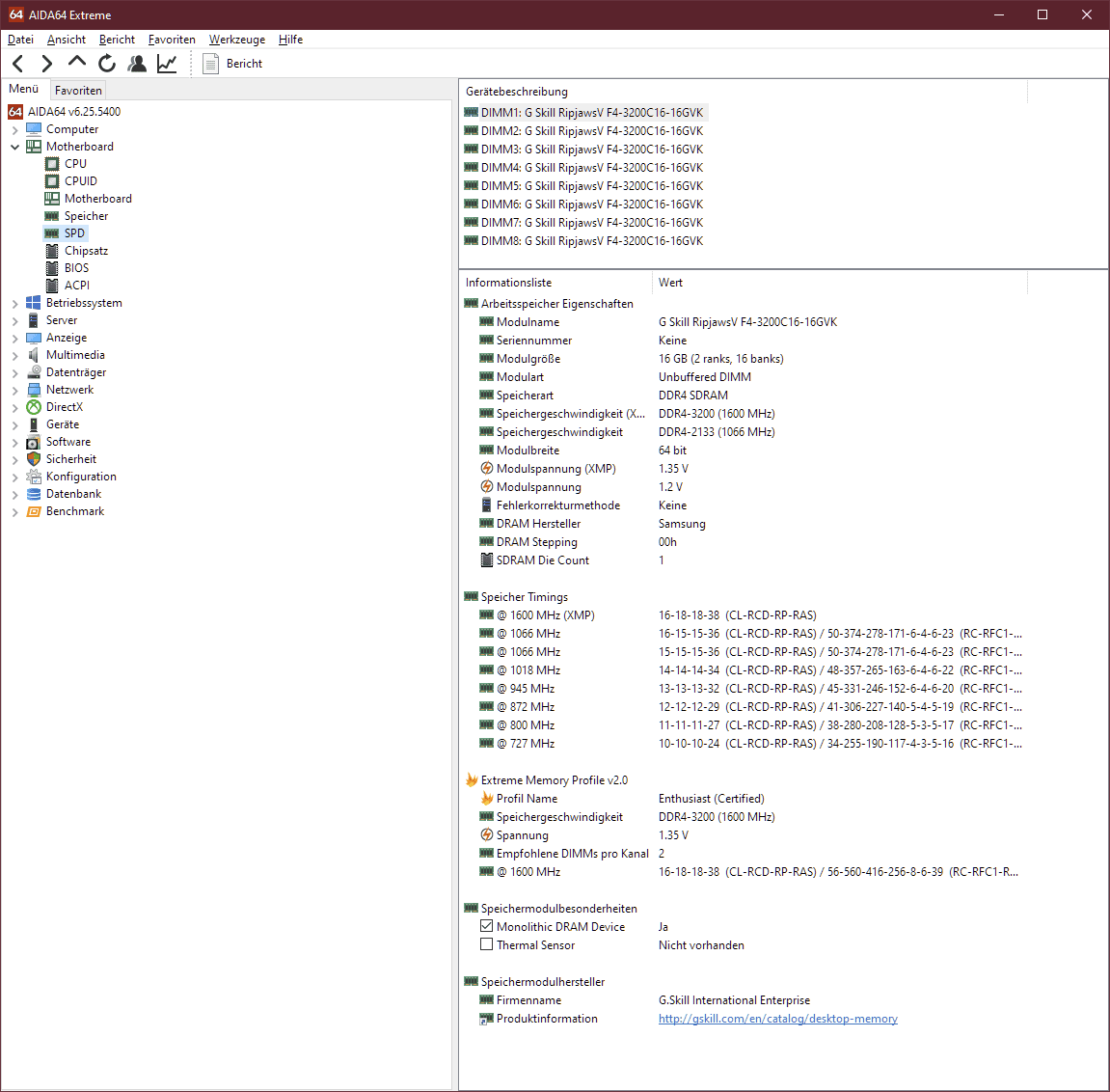Click the Gerätebeschreibung column header
The width and height of the screenshot is (1110, 1092).
(744, 92)
